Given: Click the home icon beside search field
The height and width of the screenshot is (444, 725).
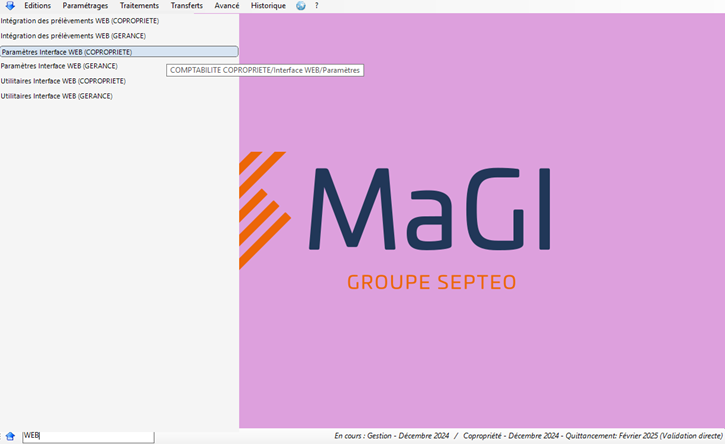Looking at the screenshot, I should click(x=10, y=436).
